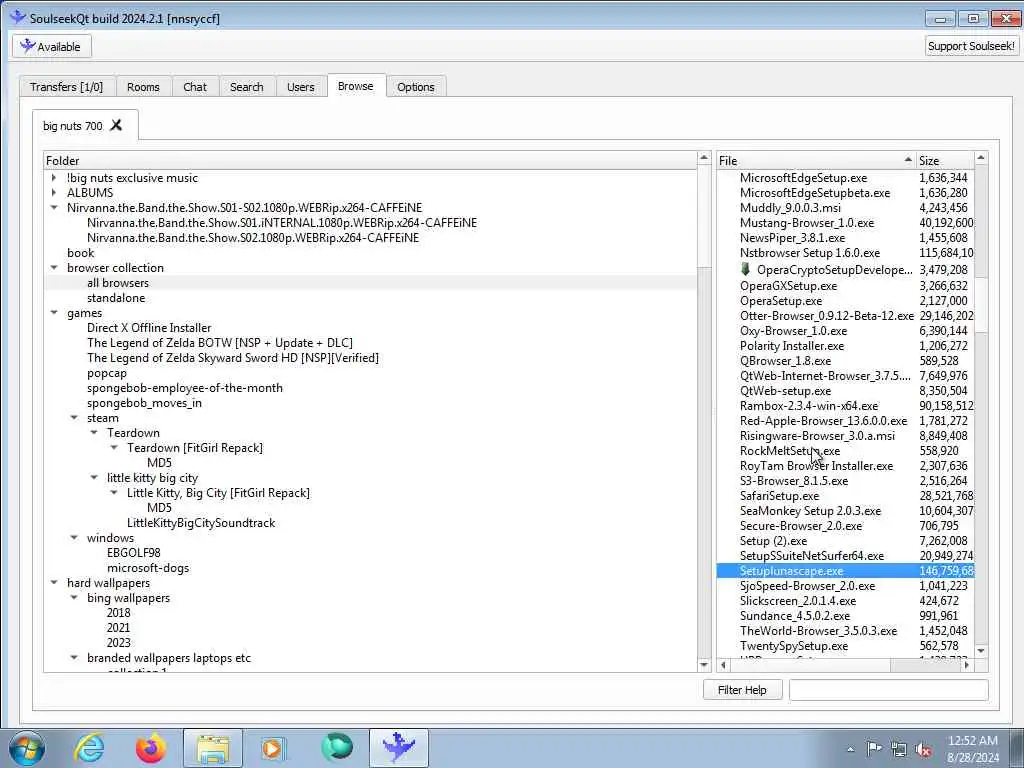Open Windows Start menu orb
This screenshot has width=1024, height=768.
coord(27,748)
